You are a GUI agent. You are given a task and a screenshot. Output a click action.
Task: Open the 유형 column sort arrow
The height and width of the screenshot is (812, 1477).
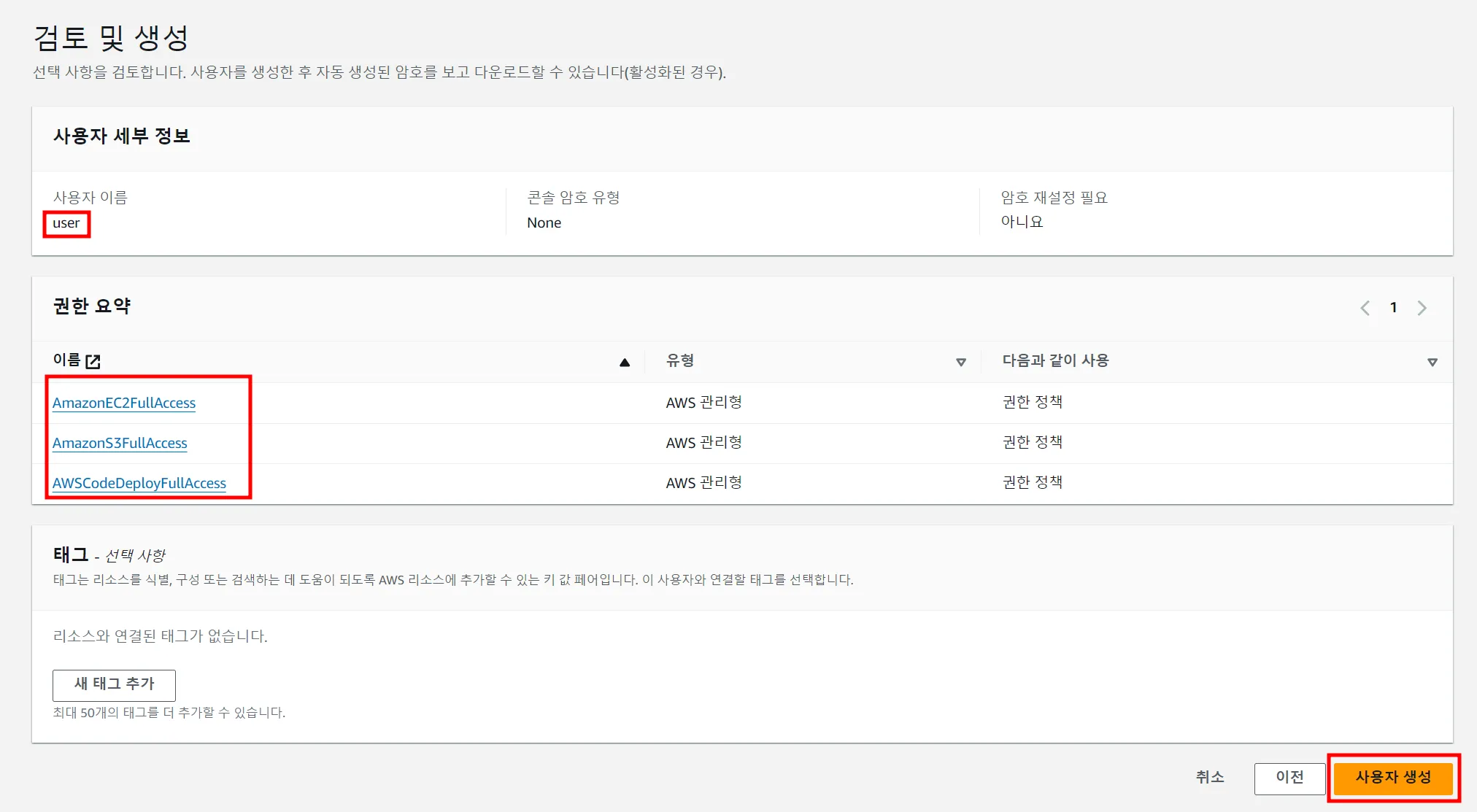[x=961, y=363]
